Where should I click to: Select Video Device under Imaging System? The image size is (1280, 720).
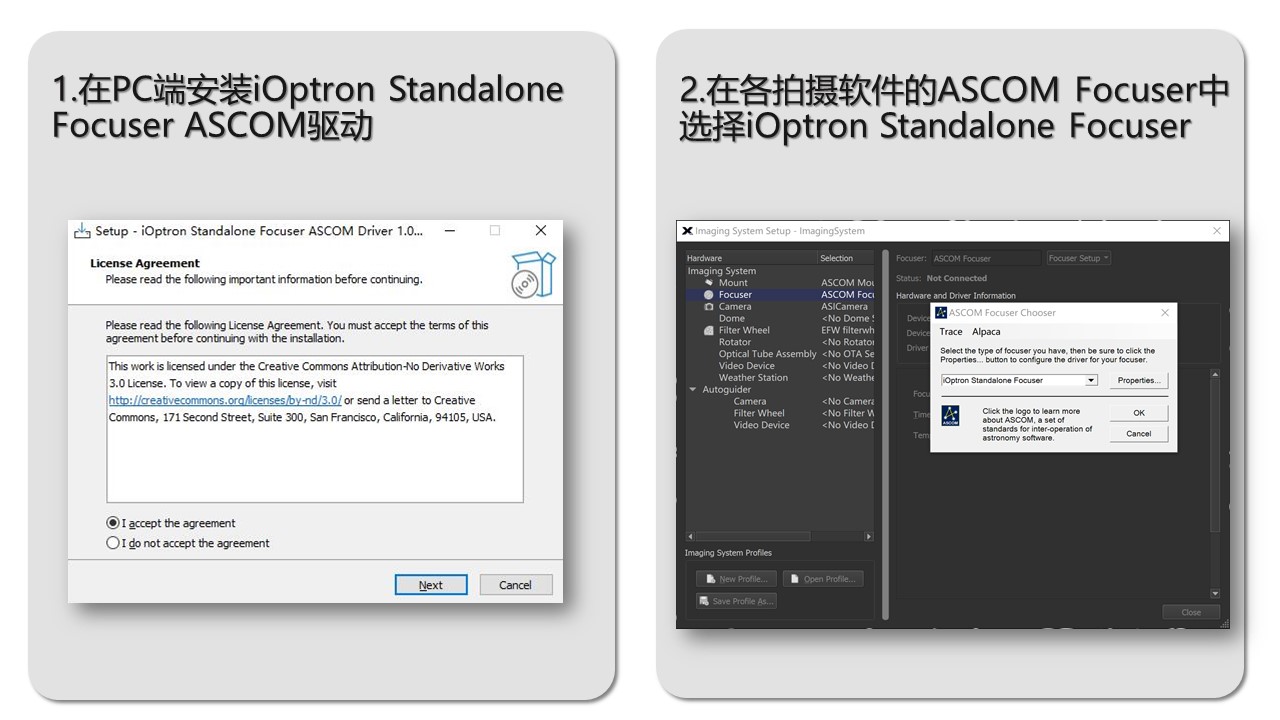tap(747, 366)
